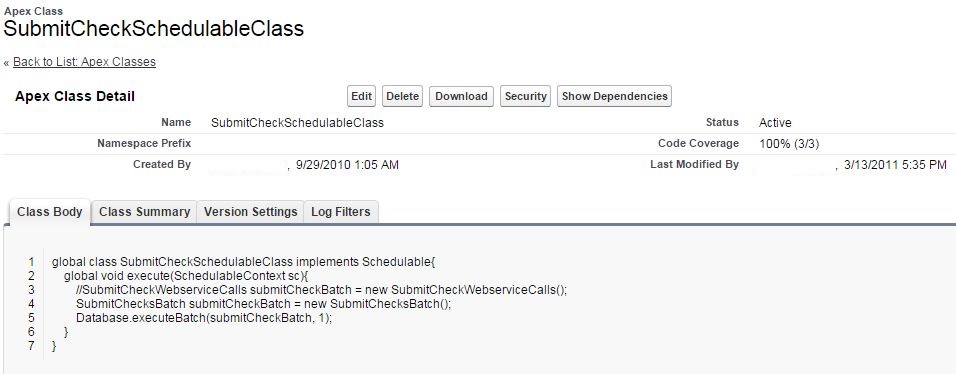Open the Security settings button
The image size is (956, 374).
coord(525,96)
